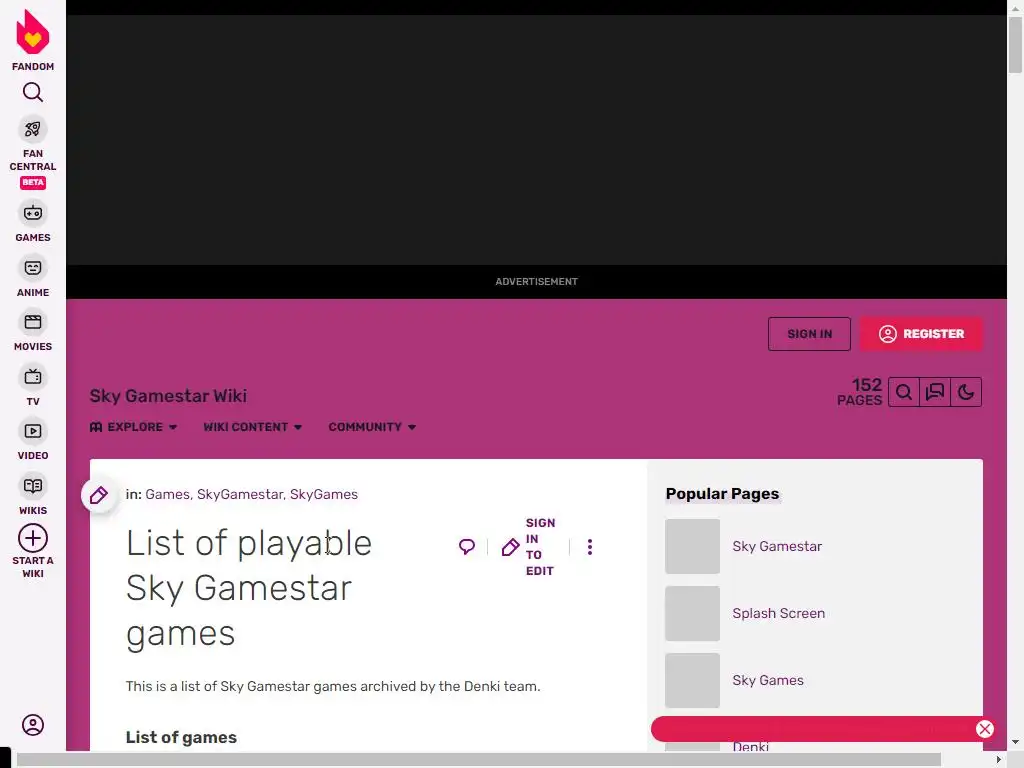Screen dimensions: 1024x768
Task: Expand the Explore menu
Action: click(x=133, y=427)
